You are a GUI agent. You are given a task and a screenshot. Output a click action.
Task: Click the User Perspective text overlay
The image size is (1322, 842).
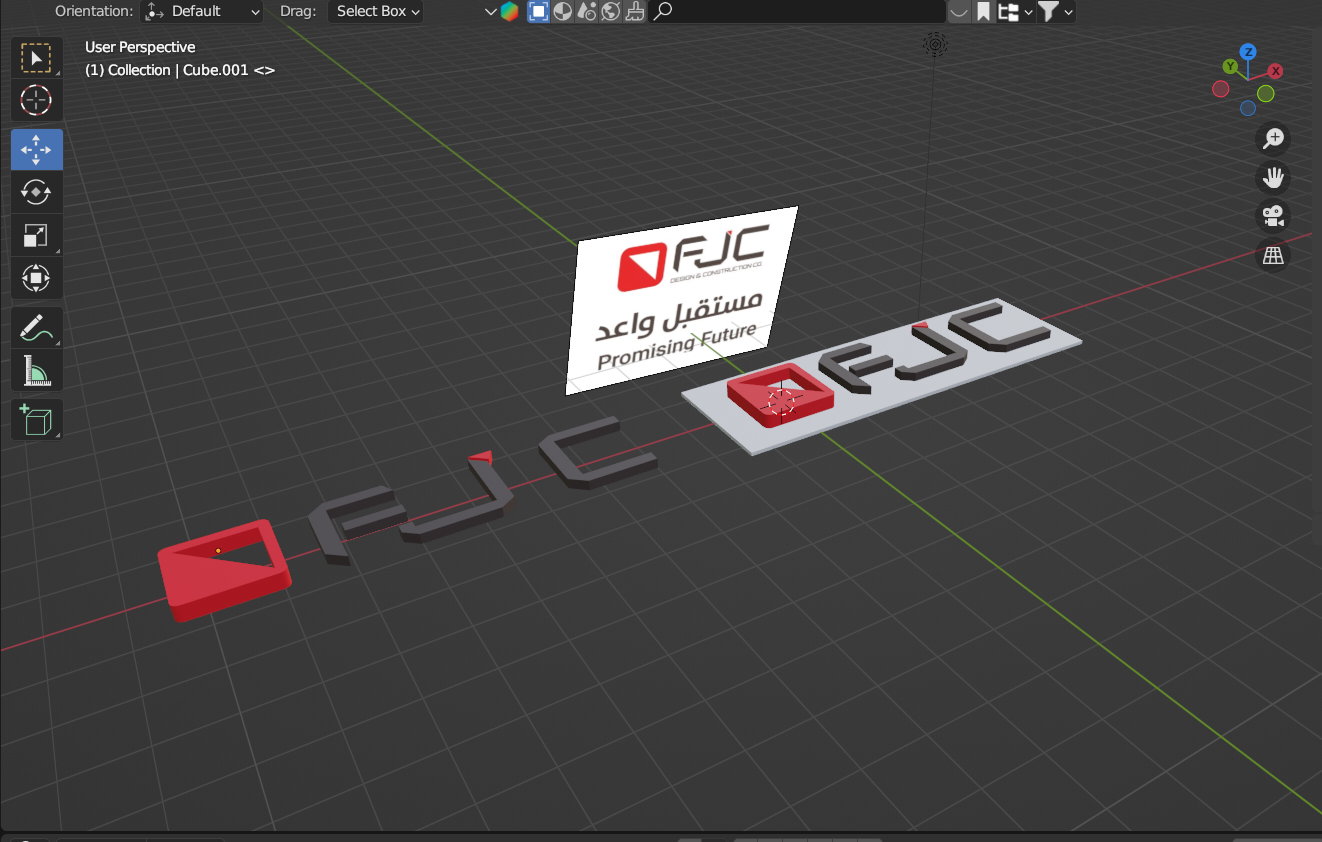pyautogui.click(x=140, y=47)
